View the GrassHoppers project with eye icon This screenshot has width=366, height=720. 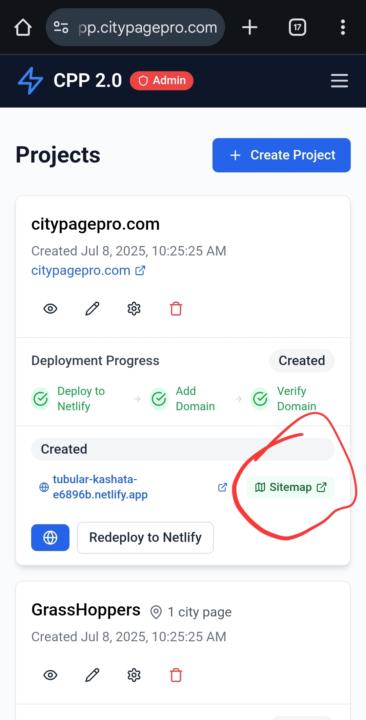click(x=50, y=675)
